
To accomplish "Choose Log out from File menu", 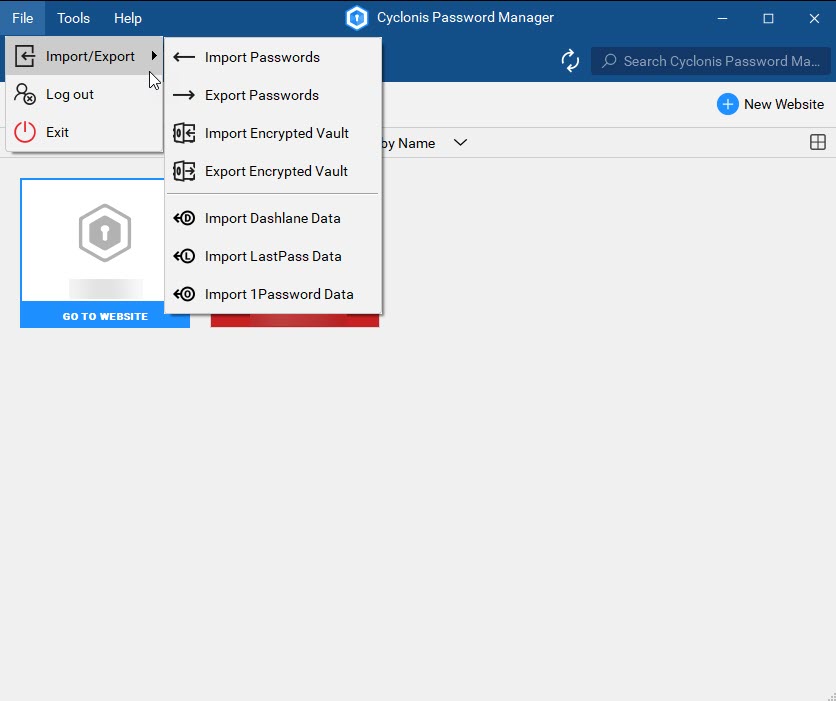I will point(84,94).
